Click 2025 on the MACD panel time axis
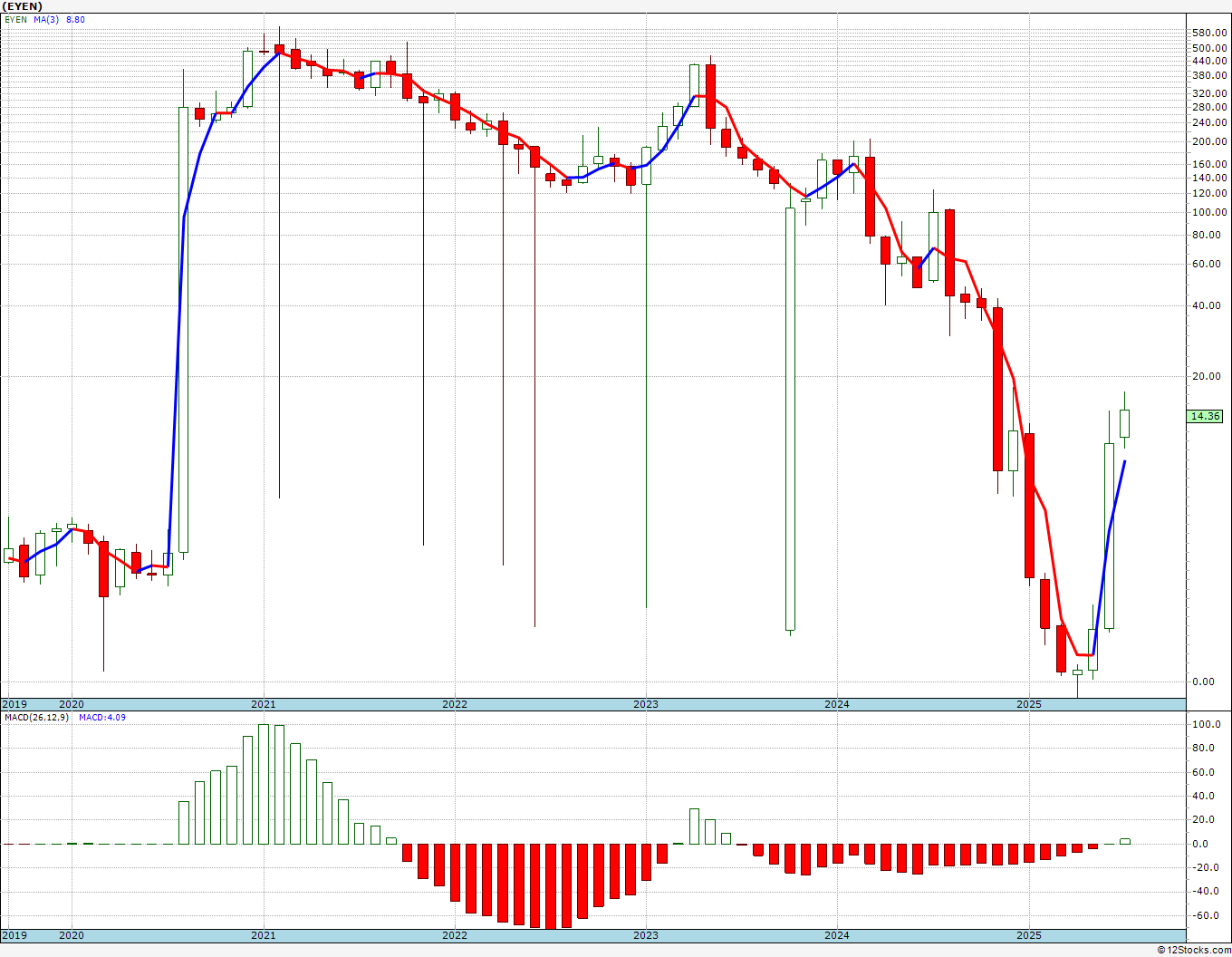The width and height of the screenshot is (1232, 957). click(x=1029, y=935)
